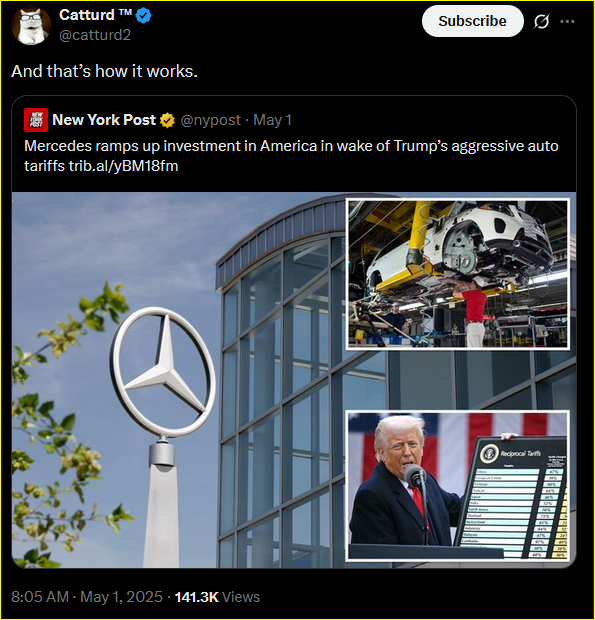The height and width of the screenshot is (620, 595).
Task: Click the New York Post logo avatar
Action: [36, 120]
